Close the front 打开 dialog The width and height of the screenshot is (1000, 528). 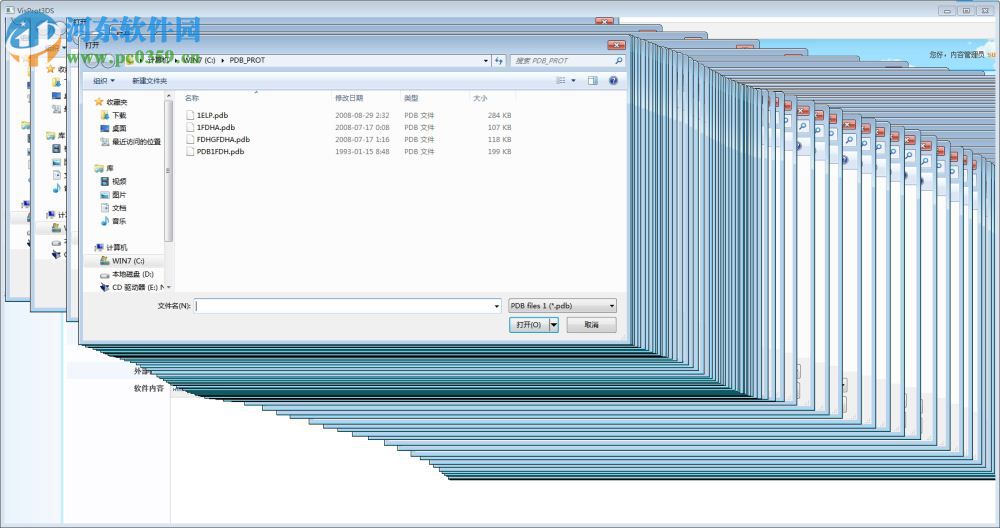616,45
